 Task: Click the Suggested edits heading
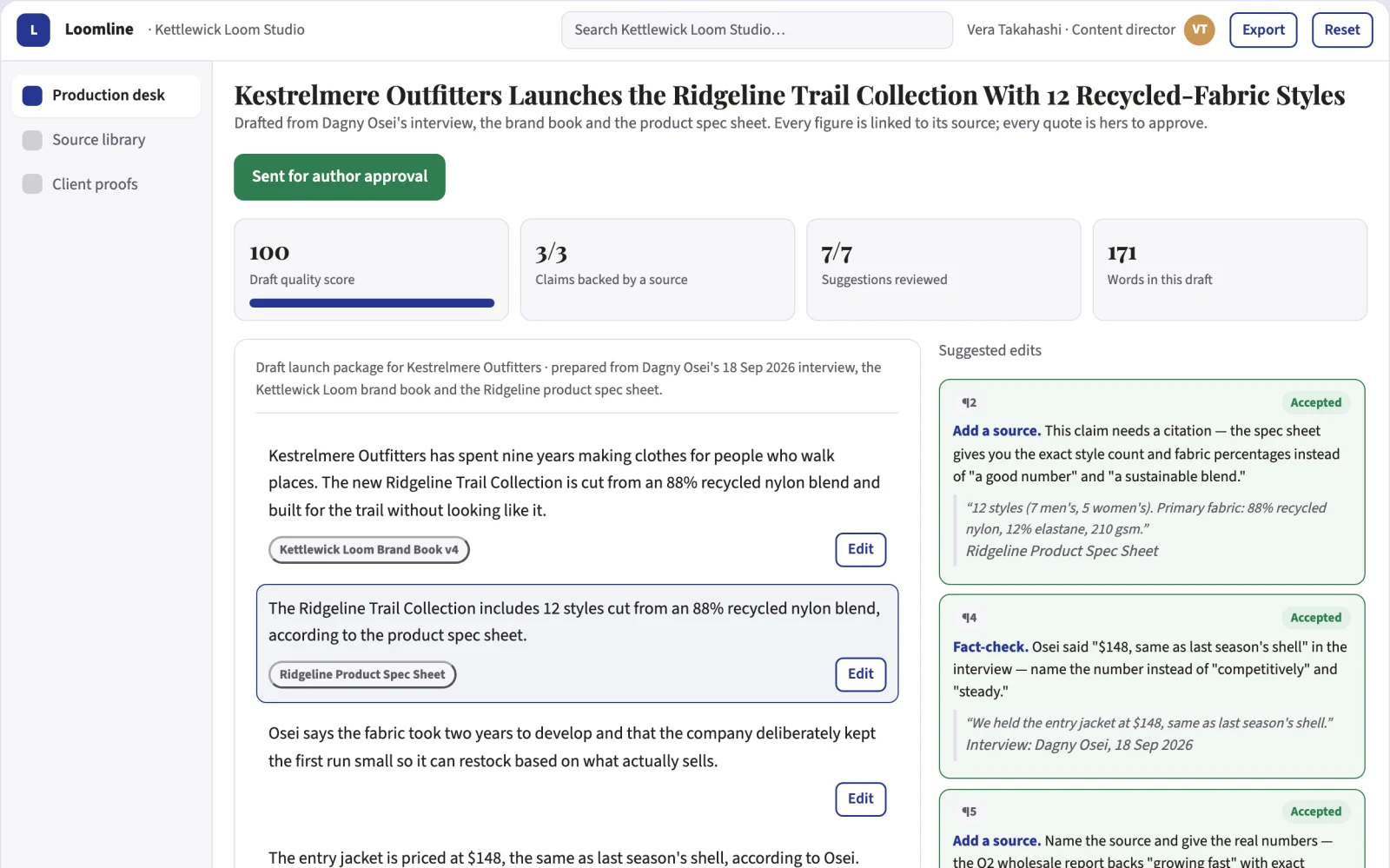pyautogui.click(x=990, y=350)
